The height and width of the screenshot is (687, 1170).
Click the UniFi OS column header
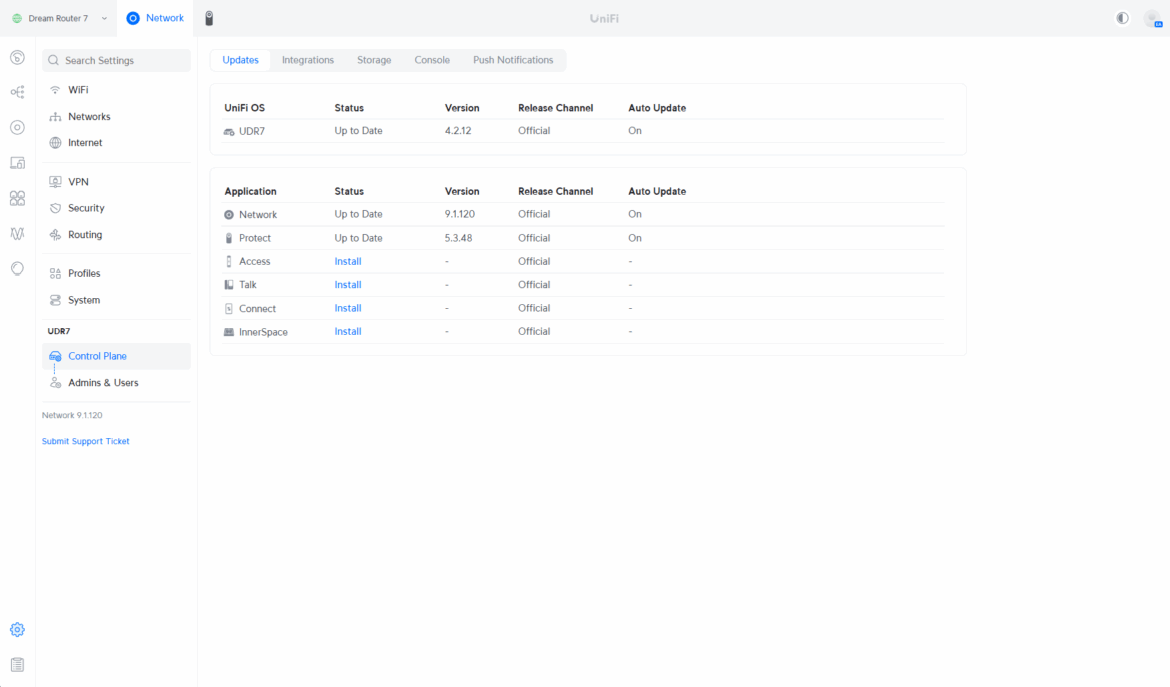pyautogui.click(x=245, y=108)
